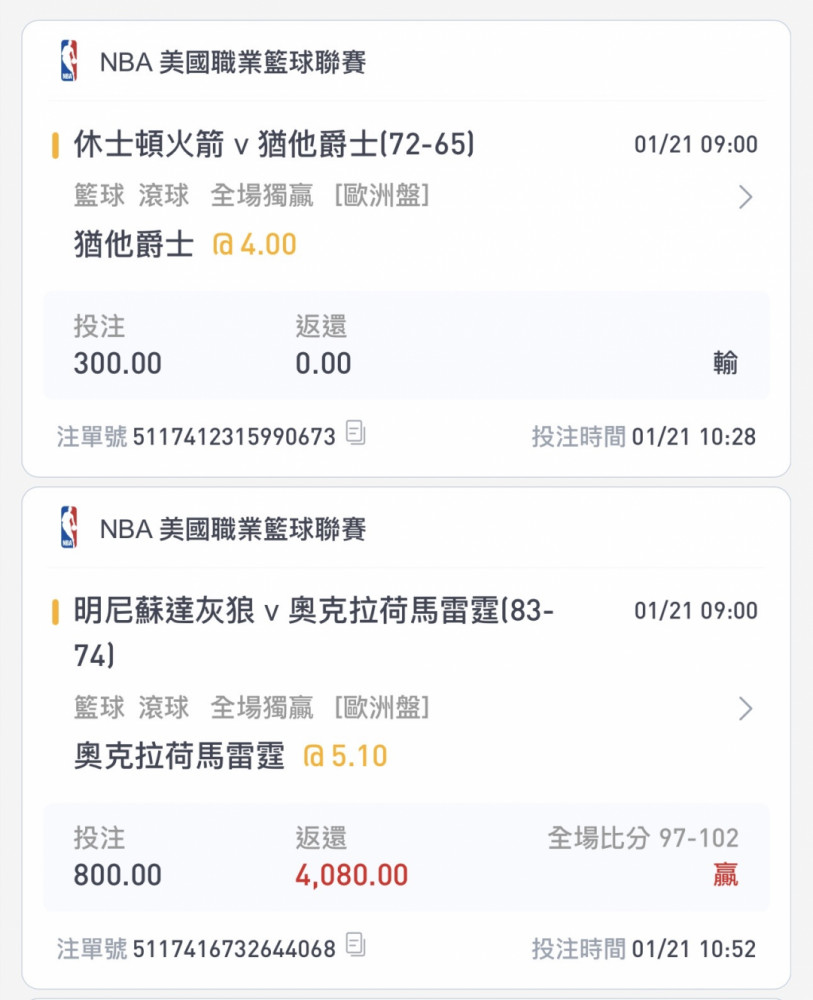Tap the NBA 美國職業籃球聯賽 header in first card
This screenshot has width=813, height=1000.
coord(233,62)
